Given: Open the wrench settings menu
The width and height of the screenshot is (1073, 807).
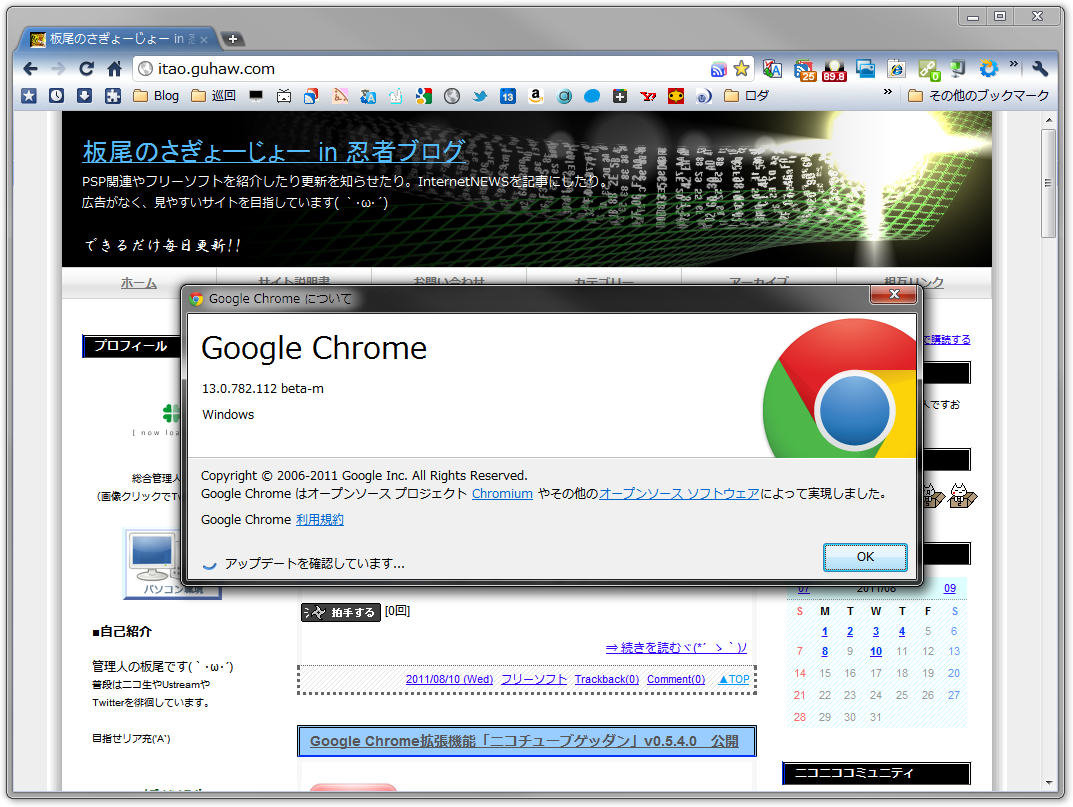Looking at the screenshot, I should click(x=1039, y=68).
